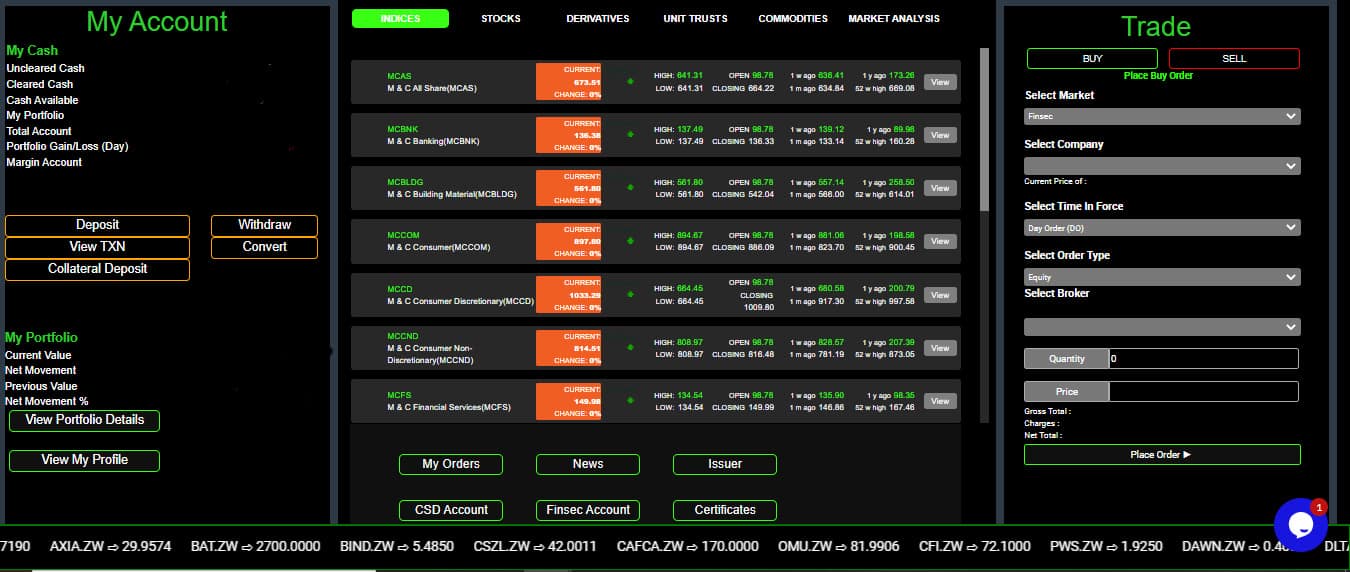The height and width of the screenshot is (572, 1350).
Task: Open the chat support bubble icon
Action: coord(1300,524)
